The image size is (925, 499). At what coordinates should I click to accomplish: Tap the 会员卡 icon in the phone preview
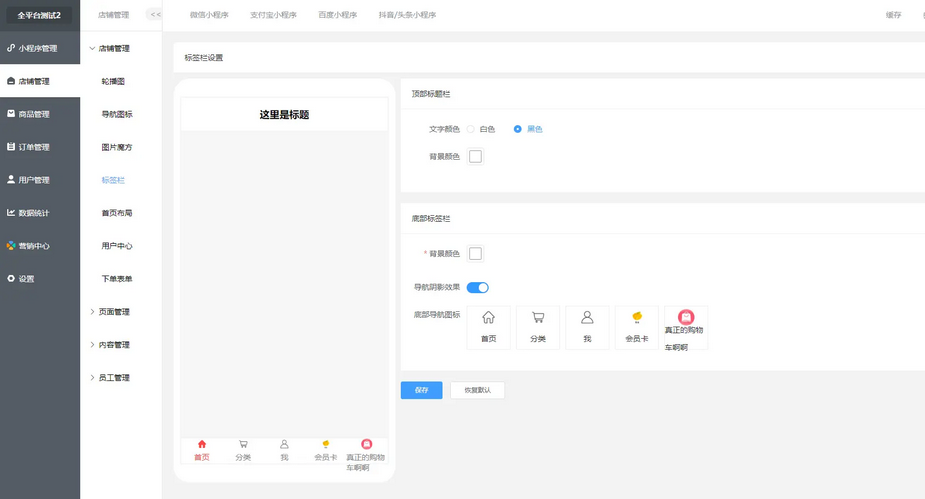click(325, 450)
